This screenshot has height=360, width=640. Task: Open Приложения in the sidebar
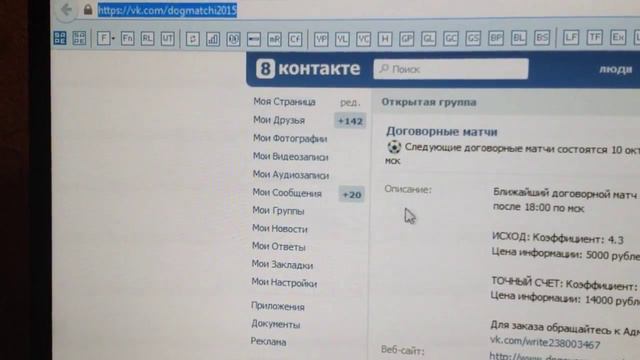pyautogui.click(x=278, y=307)
